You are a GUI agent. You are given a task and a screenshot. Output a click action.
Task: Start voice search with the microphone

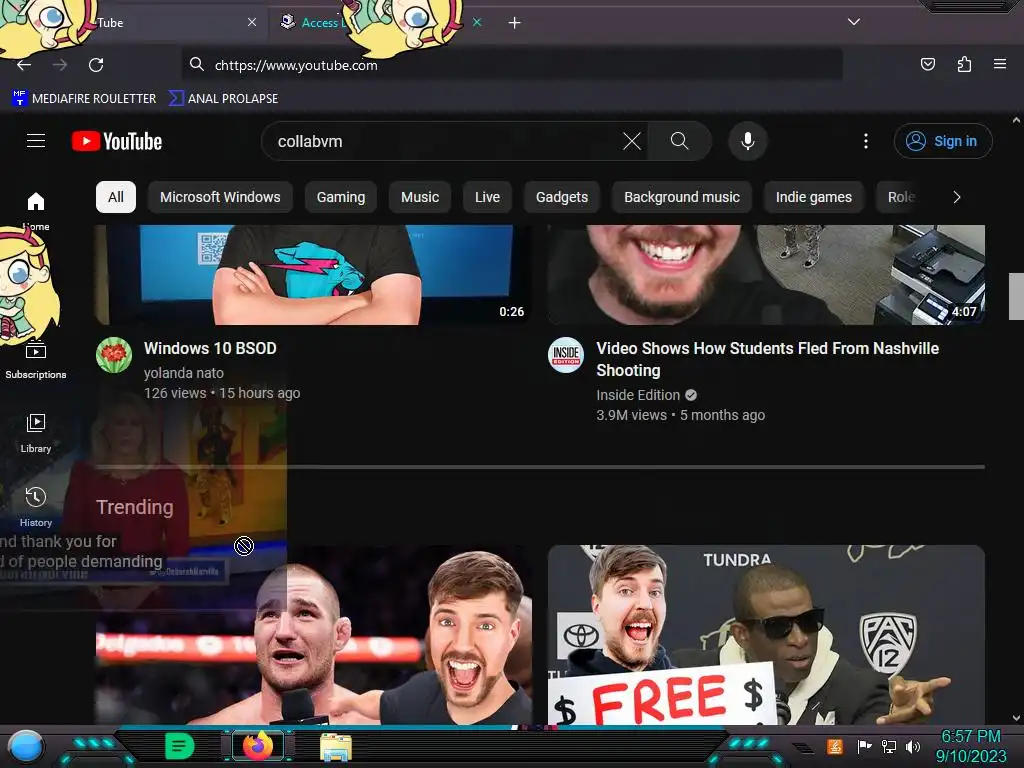[x=748, y=141]
